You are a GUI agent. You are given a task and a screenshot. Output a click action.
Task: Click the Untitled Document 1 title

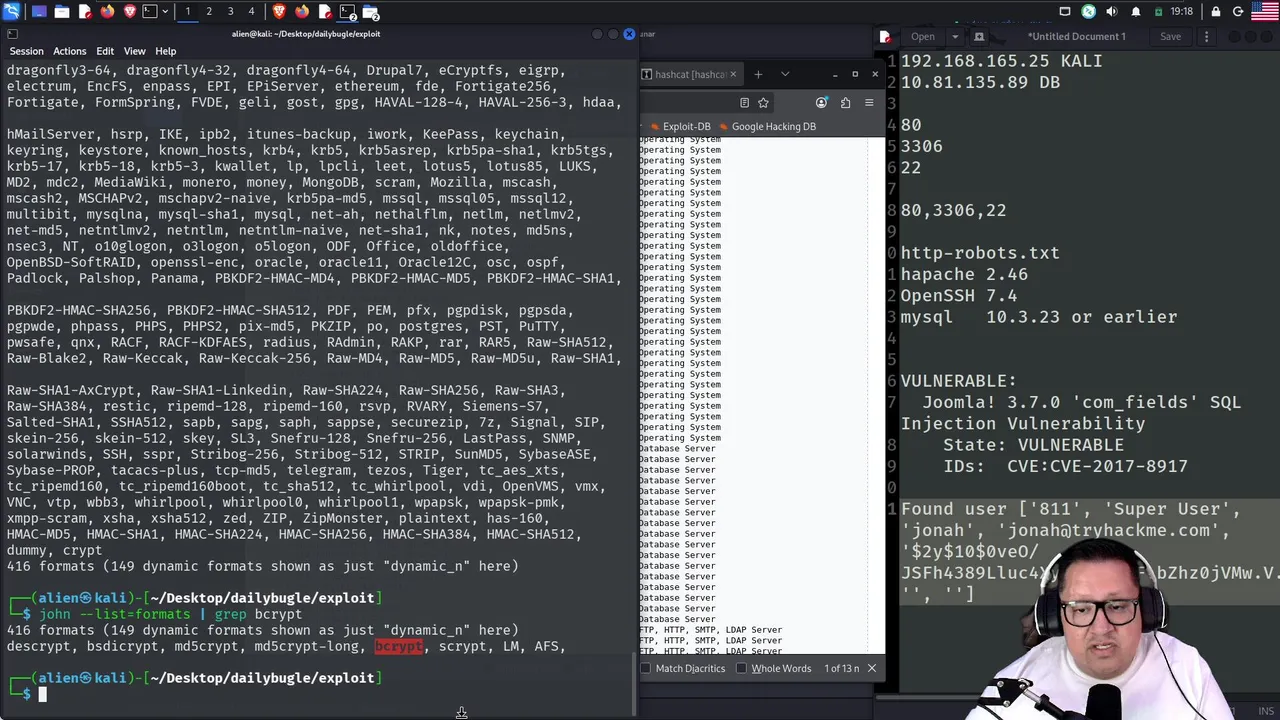[1078, 37]
